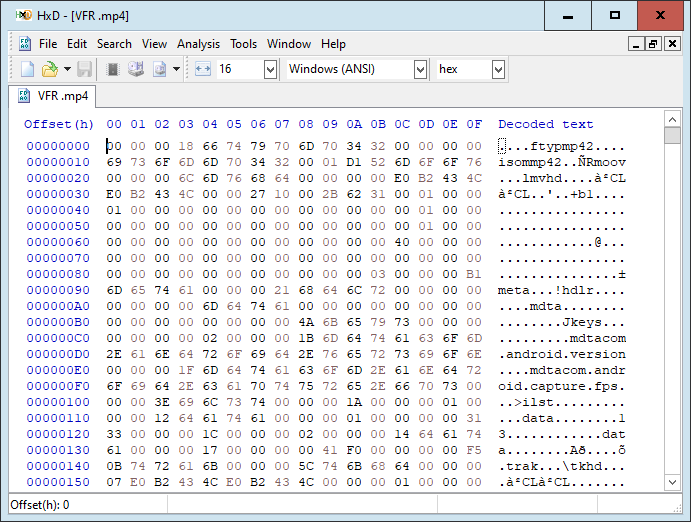
Task: Open the Search menu
Action: (114, 44)
